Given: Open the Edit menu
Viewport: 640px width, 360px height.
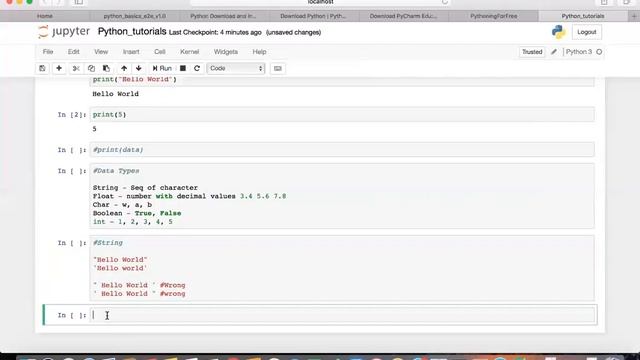Looking at the screenshot, I should click(73, 52).
